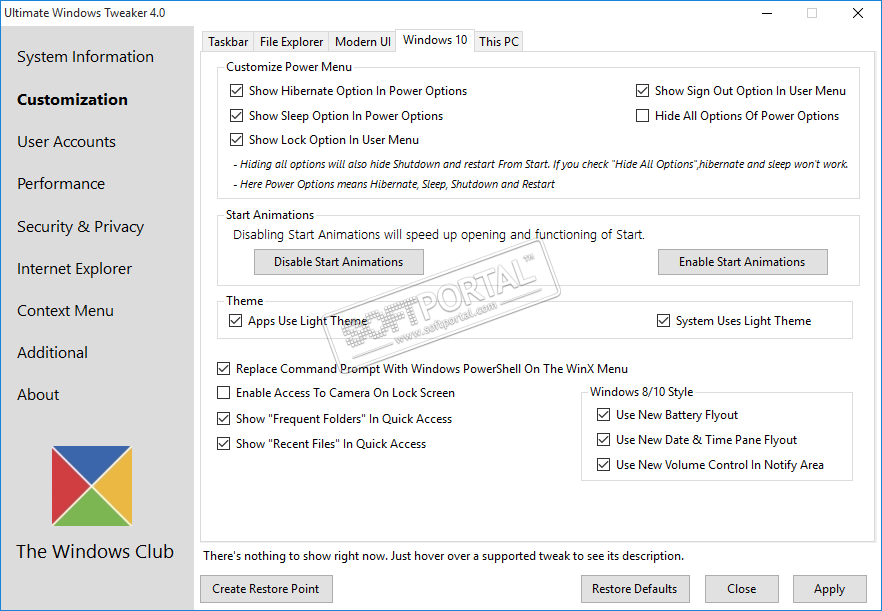Open the Performance section
The image size is (882, 611).
coord(61,184)
